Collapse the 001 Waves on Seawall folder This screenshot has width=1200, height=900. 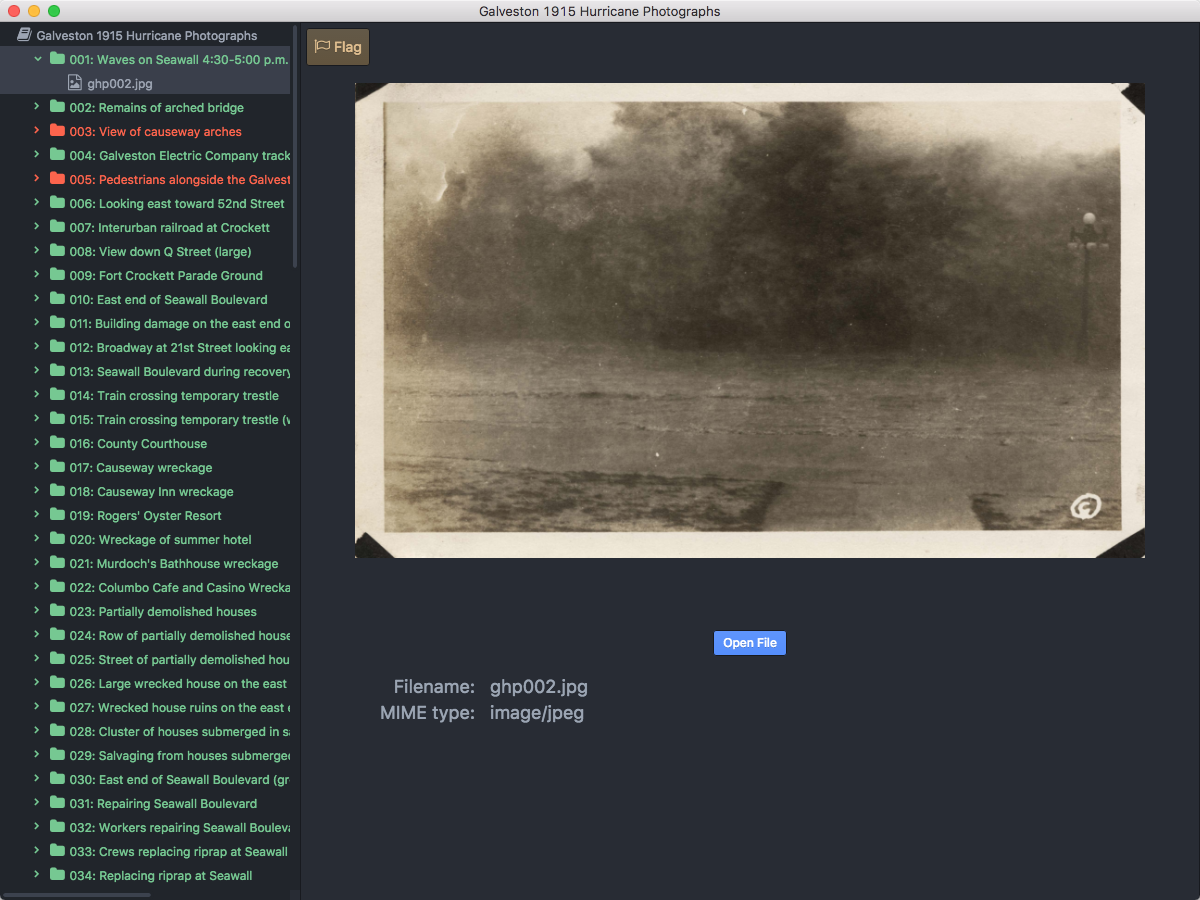(x=38, y=59)
